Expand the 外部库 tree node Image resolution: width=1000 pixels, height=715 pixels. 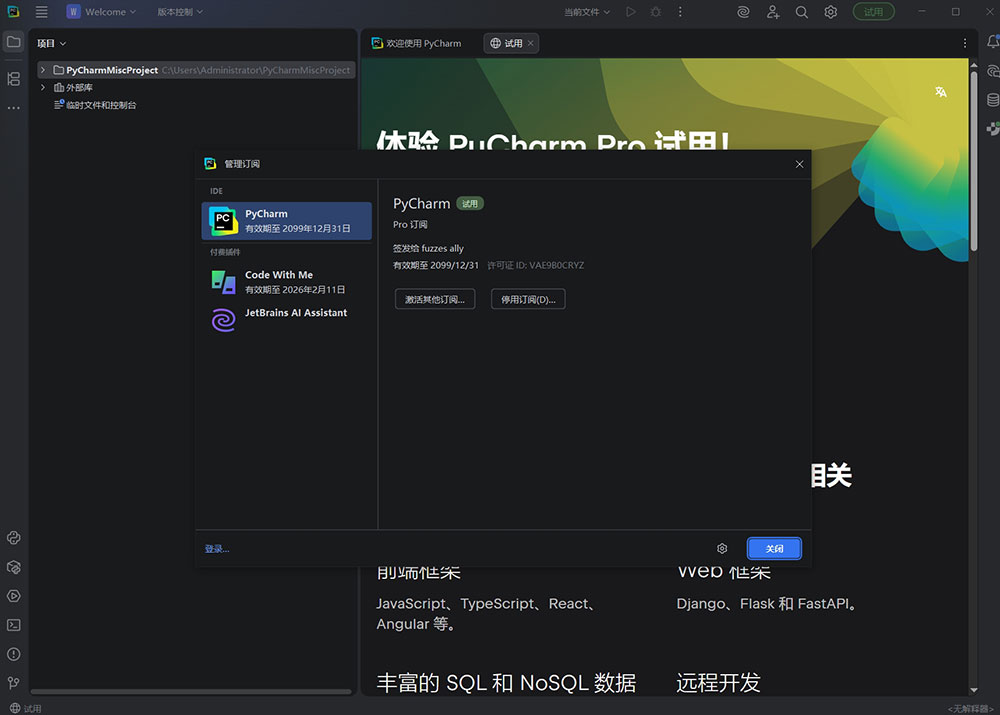43,88
